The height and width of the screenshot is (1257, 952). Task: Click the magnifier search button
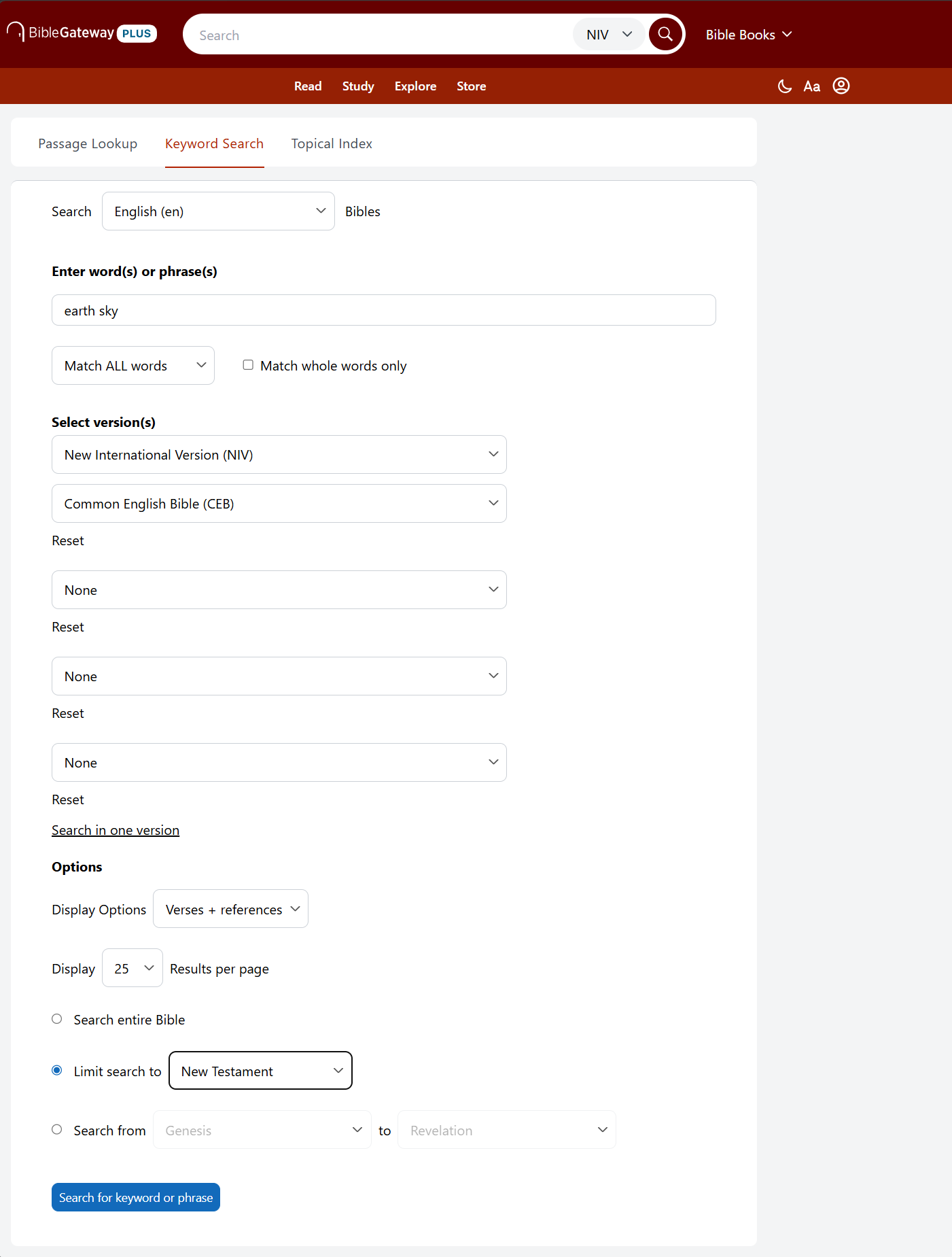tap(665, 34)
